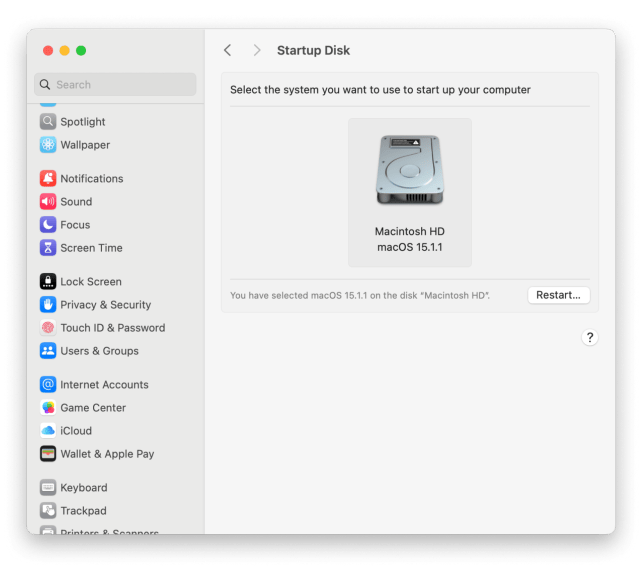Select Lock Screen label in sidebar
This screenshot has width=639, height=573.
click(91, 282)
